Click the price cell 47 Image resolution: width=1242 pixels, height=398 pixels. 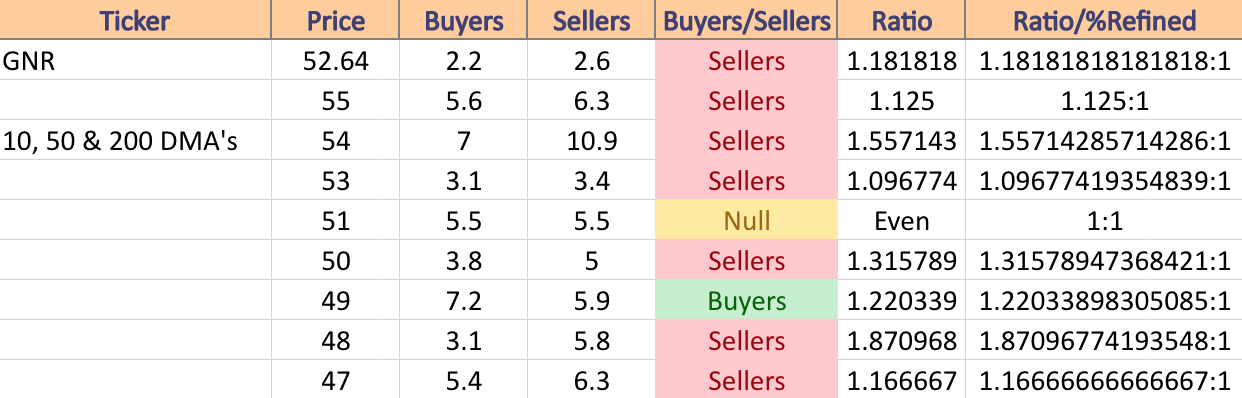(336, 381)
